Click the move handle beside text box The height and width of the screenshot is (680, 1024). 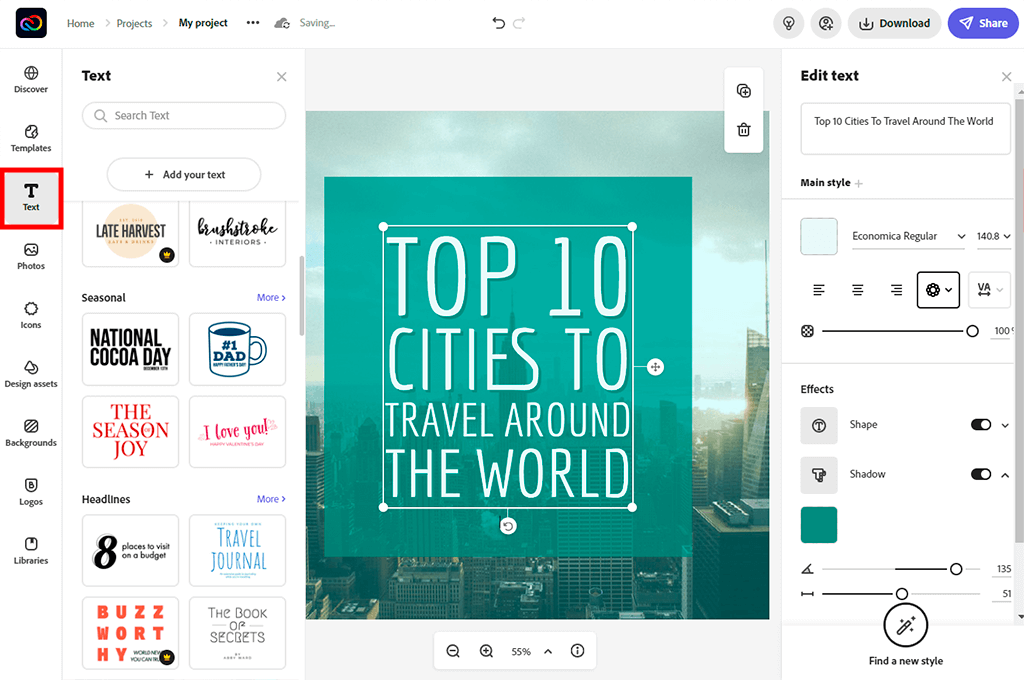pyautogui.click(x=655, y=367)
